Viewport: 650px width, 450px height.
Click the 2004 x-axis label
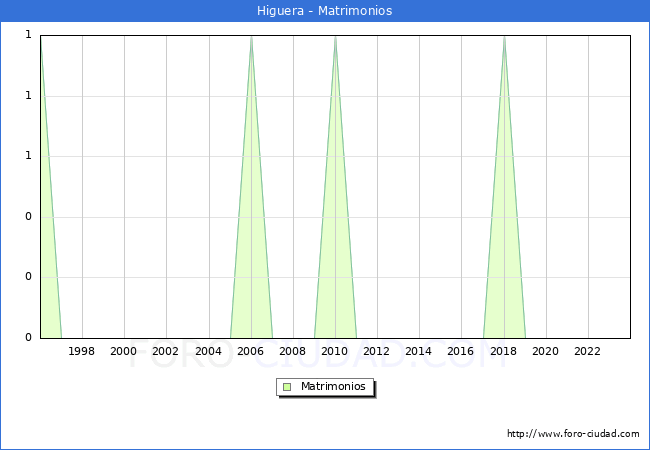209,351
